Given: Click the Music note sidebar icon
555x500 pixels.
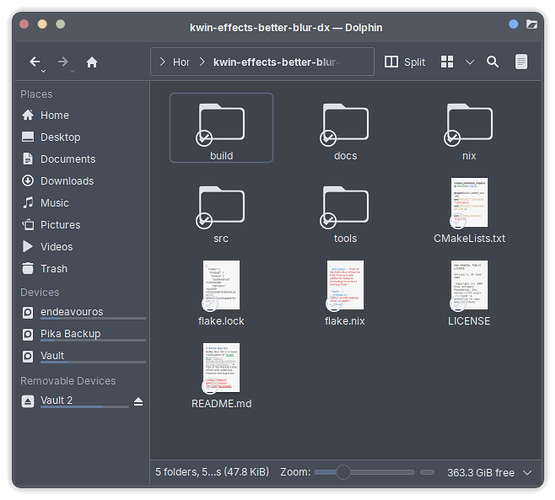Looking at the screenshot, I should [28, 202].
